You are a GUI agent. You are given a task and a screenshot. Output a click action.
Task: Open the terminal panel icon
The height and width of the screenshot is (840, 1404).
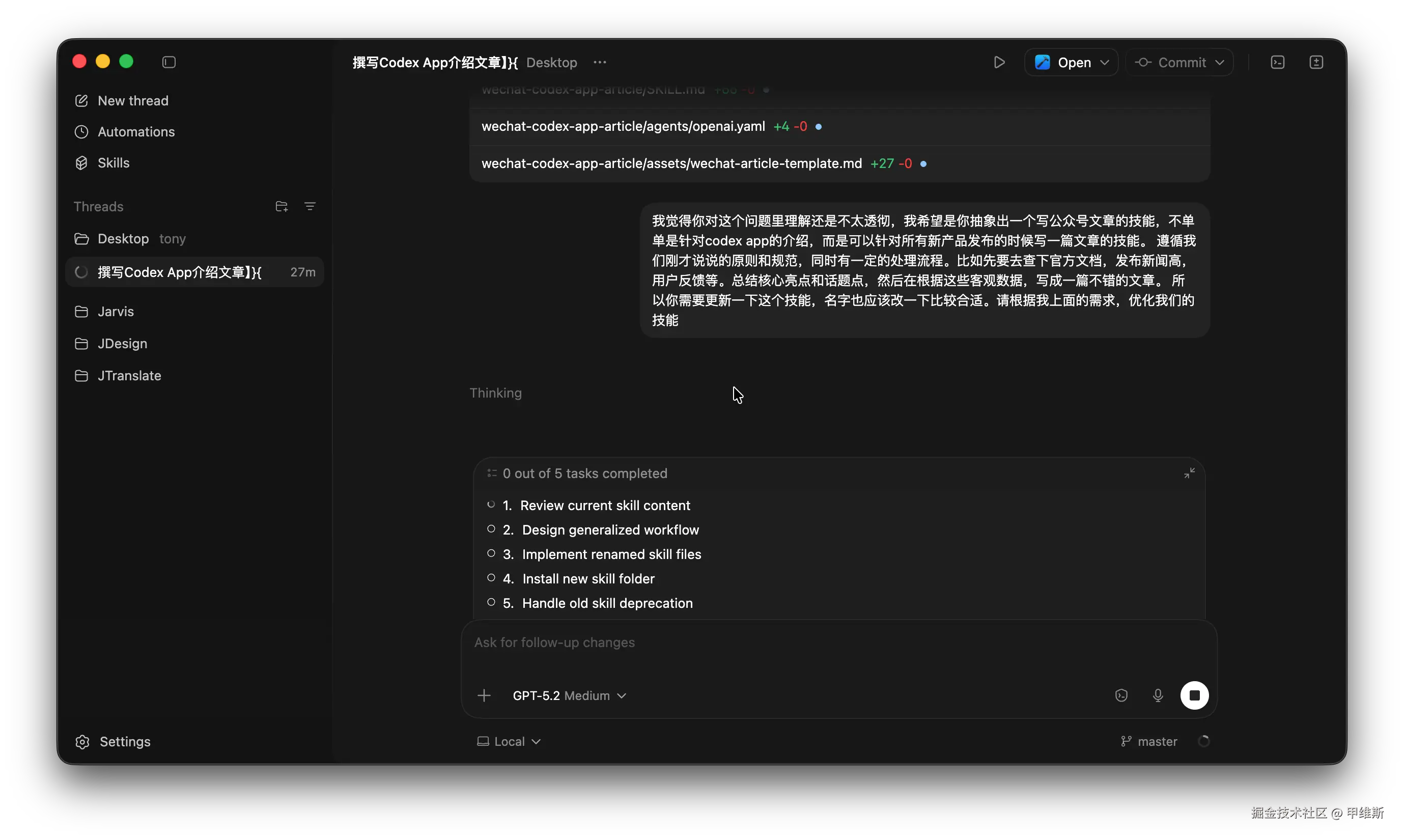click(x=1277, y=62)
